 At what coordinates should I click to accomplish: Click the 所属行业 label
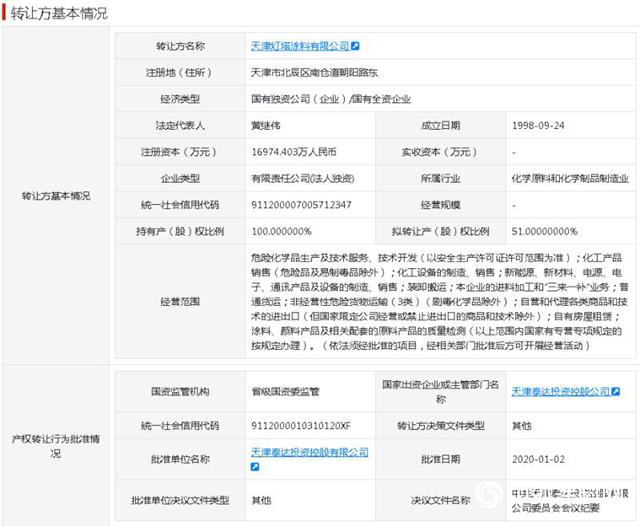(x=441, y=178)
